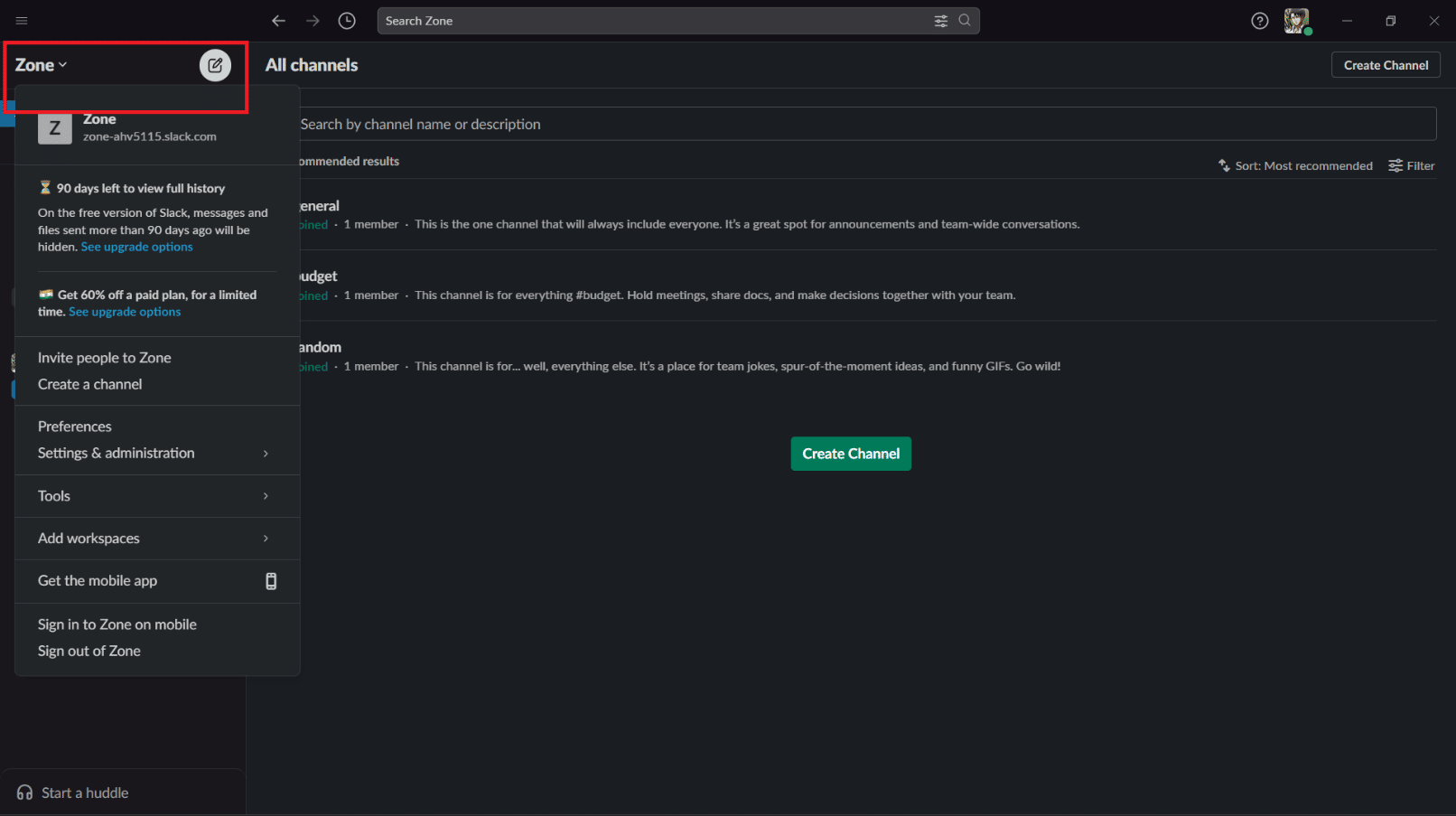1456x816 pixels.
Task: Expand Settings & administration submenu
Action: [157, 453]
